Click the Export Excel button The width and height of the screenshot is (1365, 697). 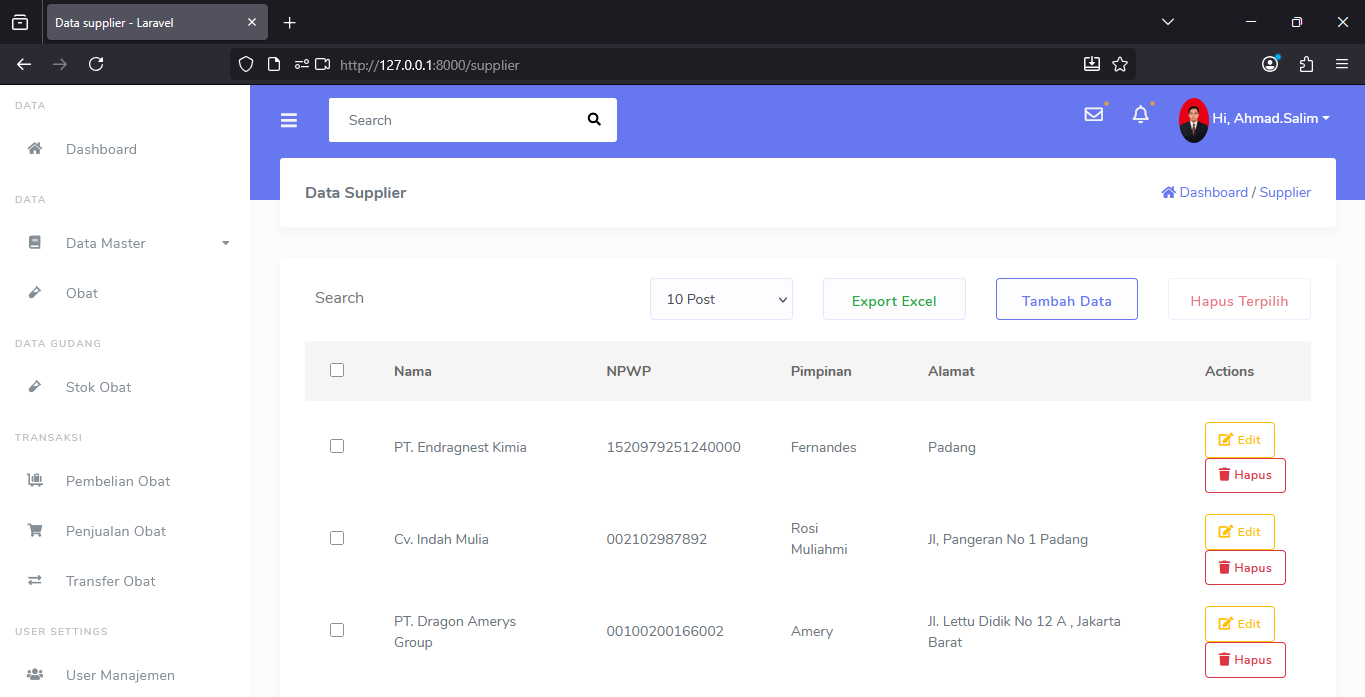tap(894, 300)
